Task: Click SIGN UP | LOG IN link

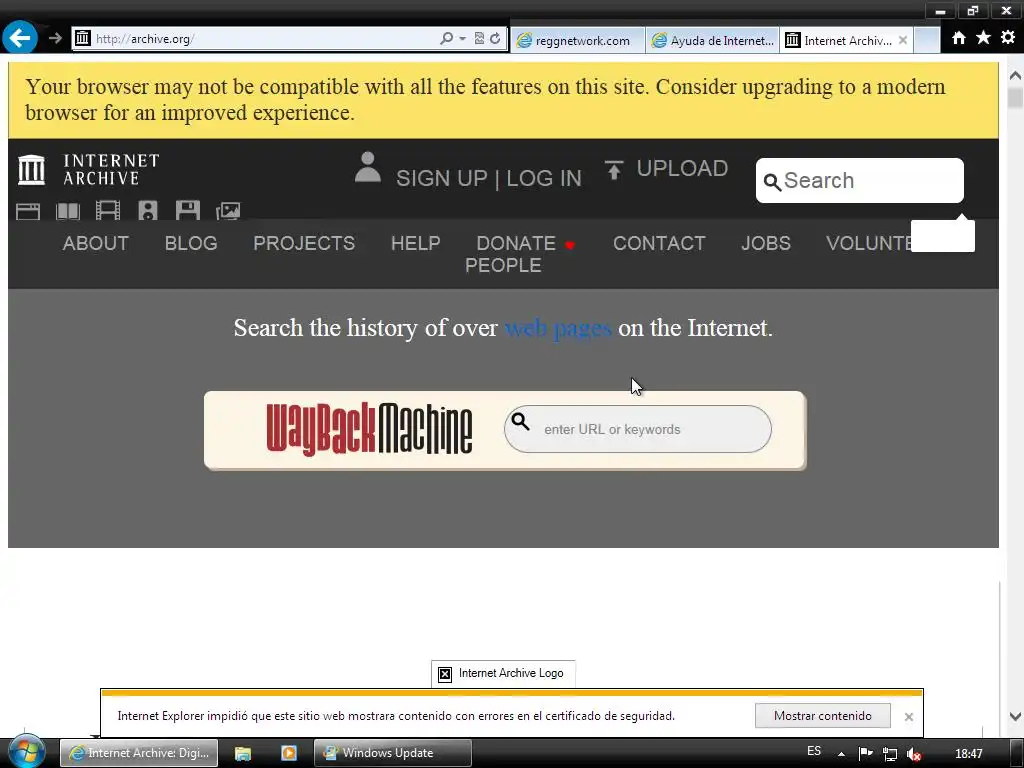Action: (488, 178)
